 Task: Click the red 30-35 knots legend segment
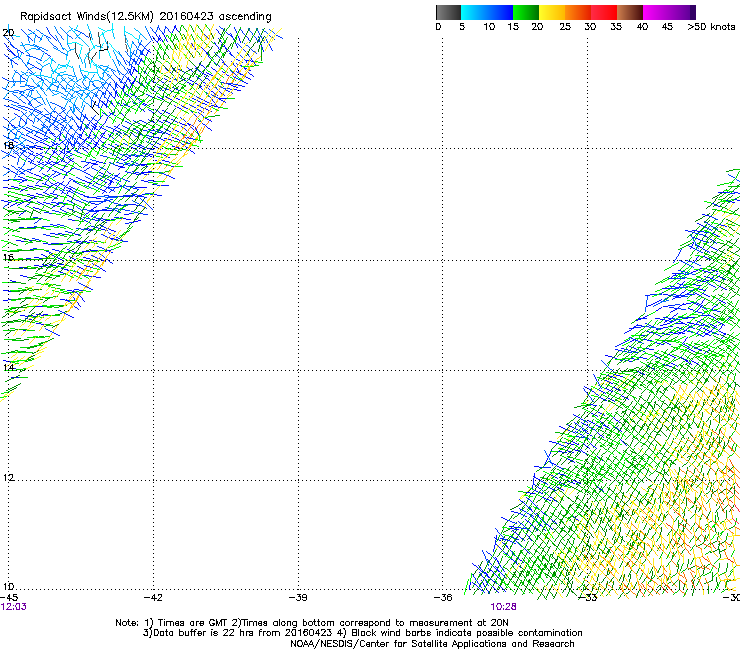(604, 12)
